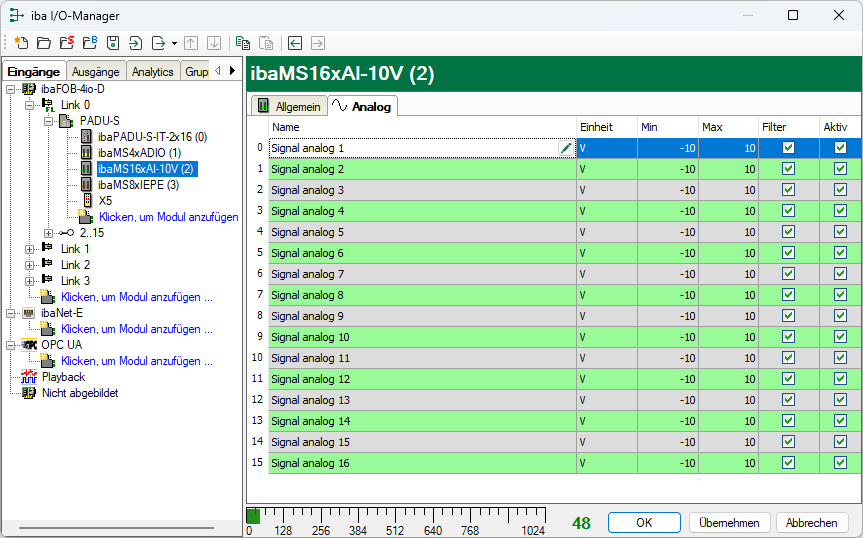Toggle Filter checkbox for Signal analog 10
Screen dimensions: 863x538
tap(788, 337)
